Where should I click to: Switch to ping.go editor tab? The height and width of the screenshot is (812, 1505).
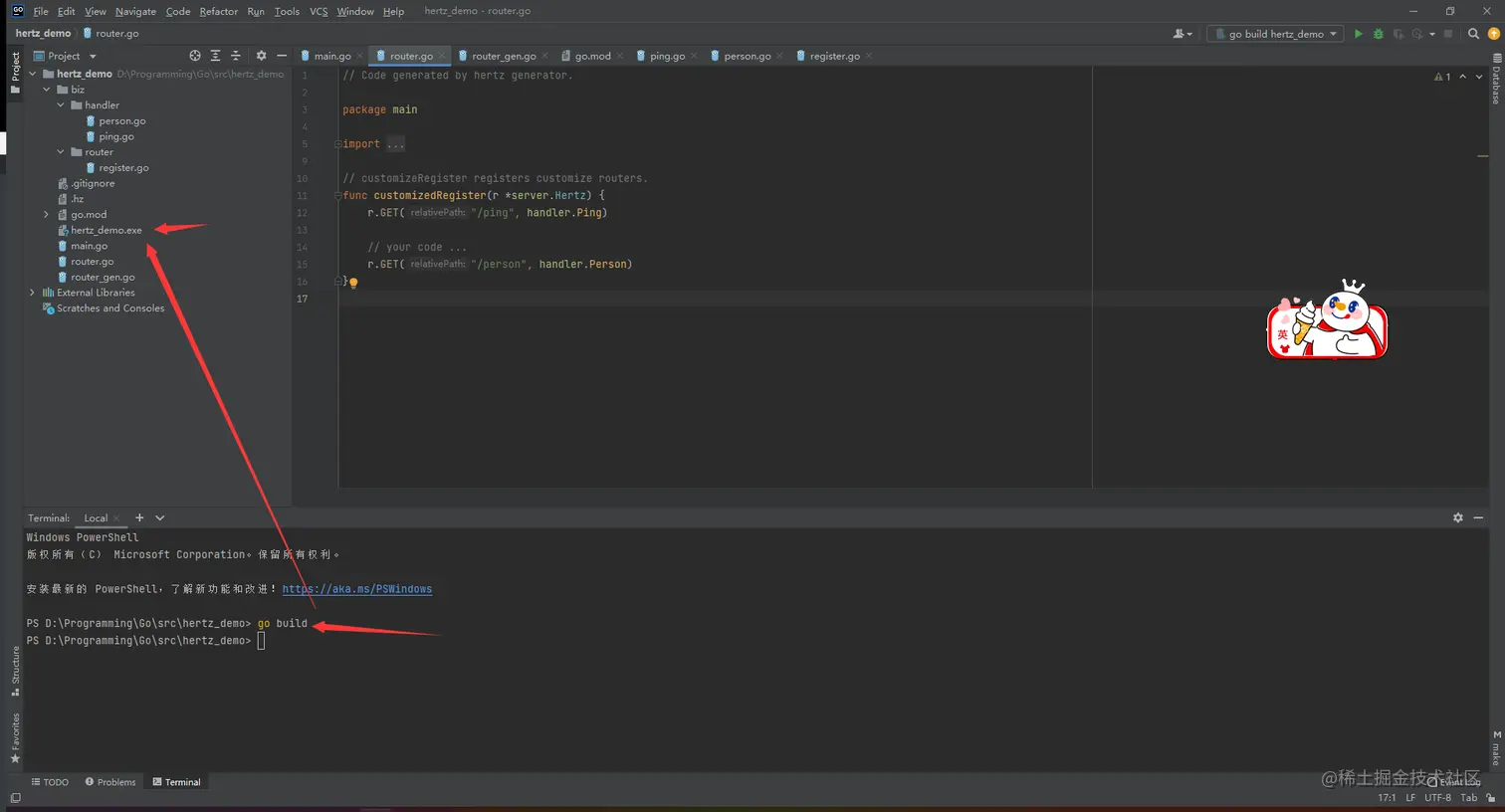pos(667,56)
